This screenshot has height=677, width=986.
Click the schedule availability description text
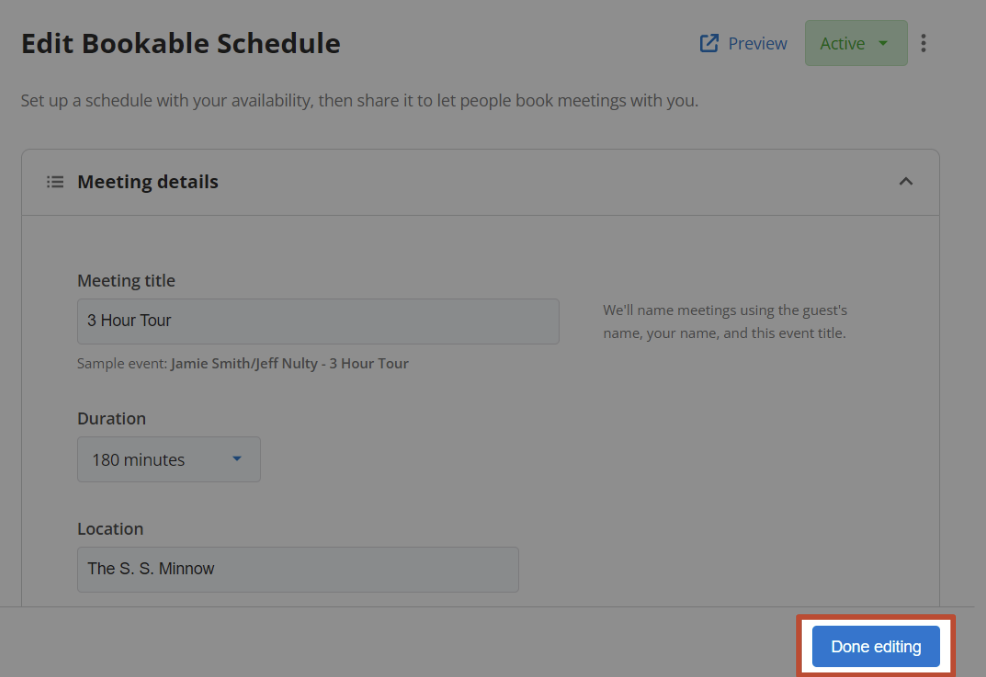(360, 101)
